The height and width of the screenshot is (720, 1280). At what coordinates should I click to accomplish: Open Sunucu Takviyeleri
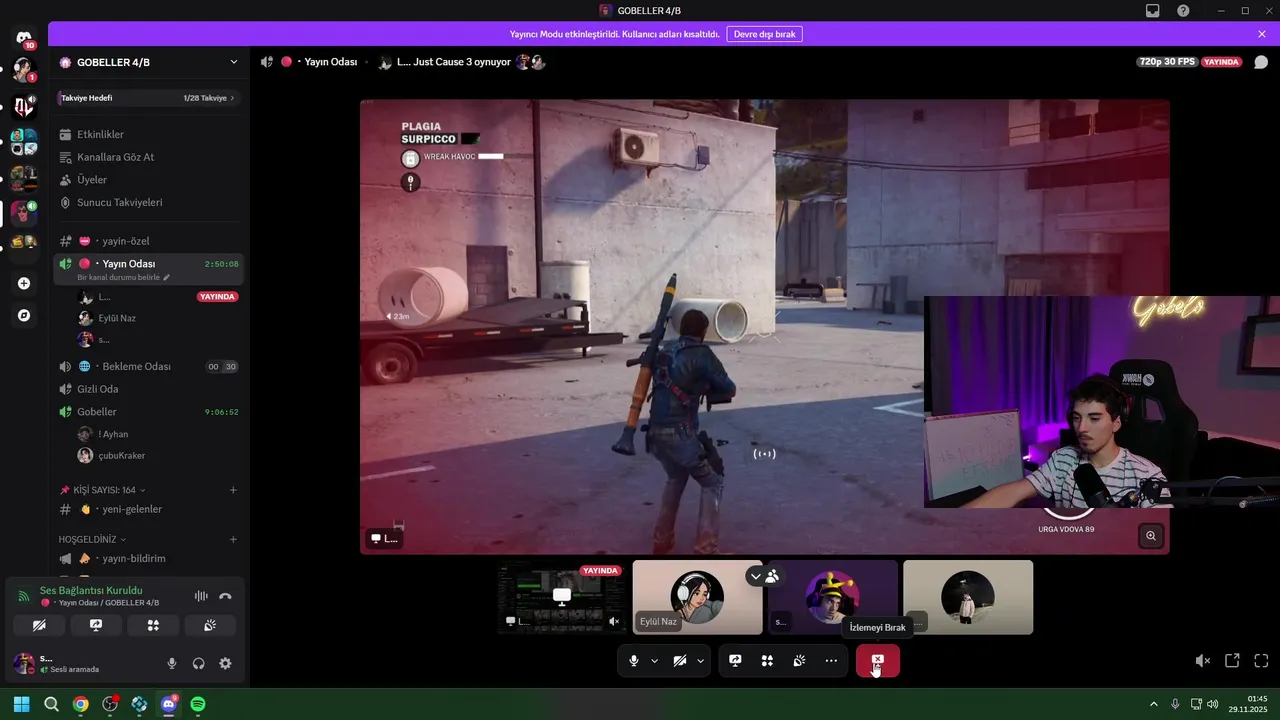click(x=148, y=202)
